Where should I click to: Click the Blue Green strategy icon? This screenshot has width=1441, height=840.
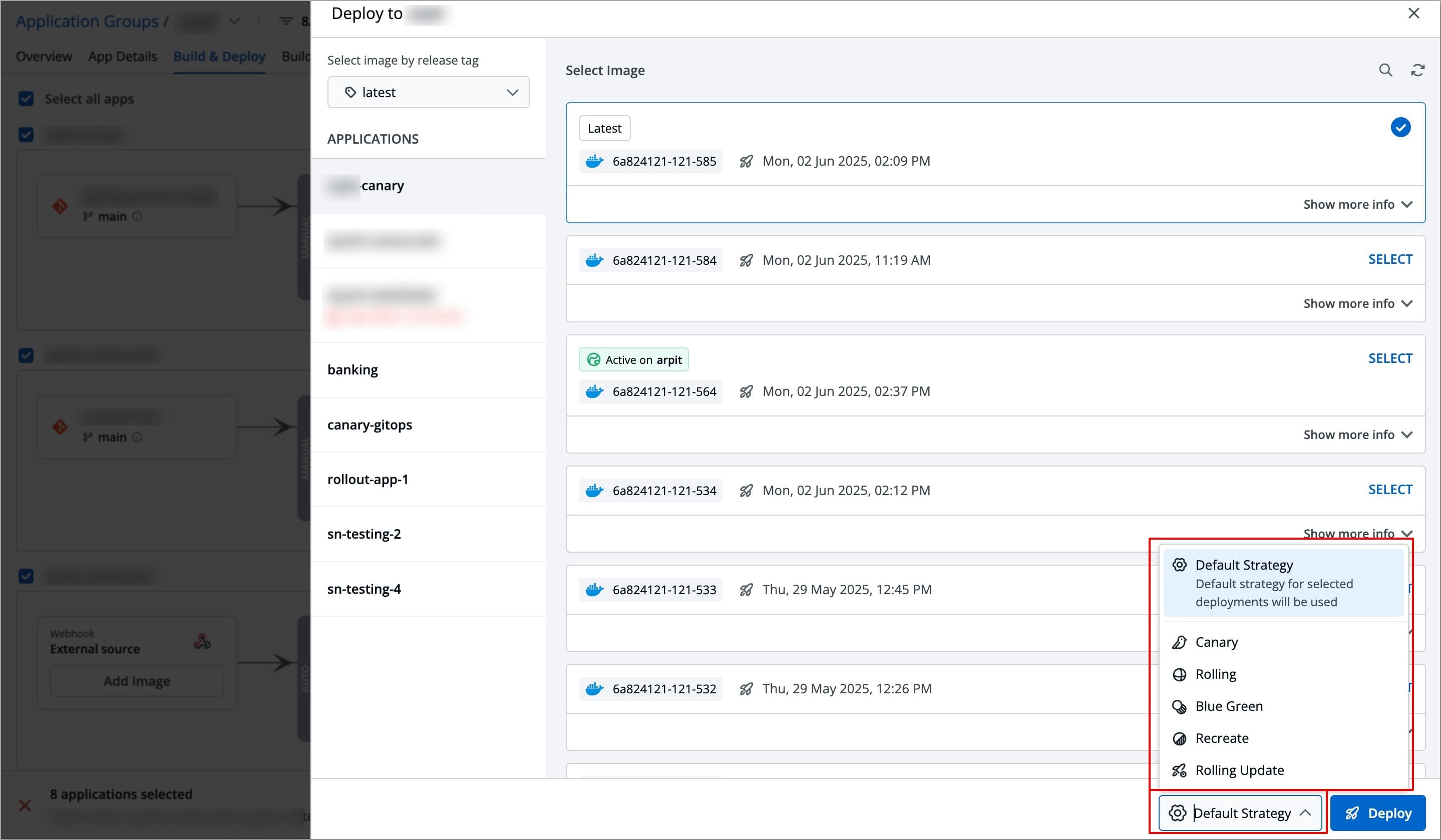click(1179, 707)
